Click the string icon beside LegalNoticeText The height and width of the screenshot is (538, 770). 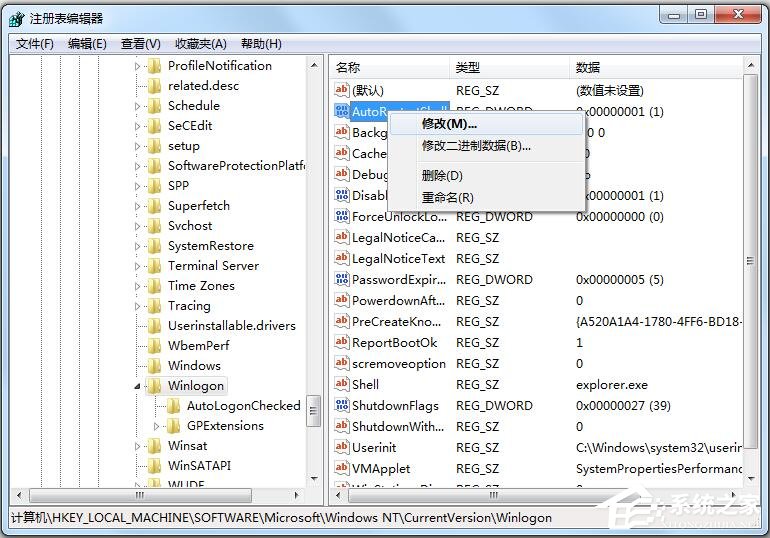point(342,258)
